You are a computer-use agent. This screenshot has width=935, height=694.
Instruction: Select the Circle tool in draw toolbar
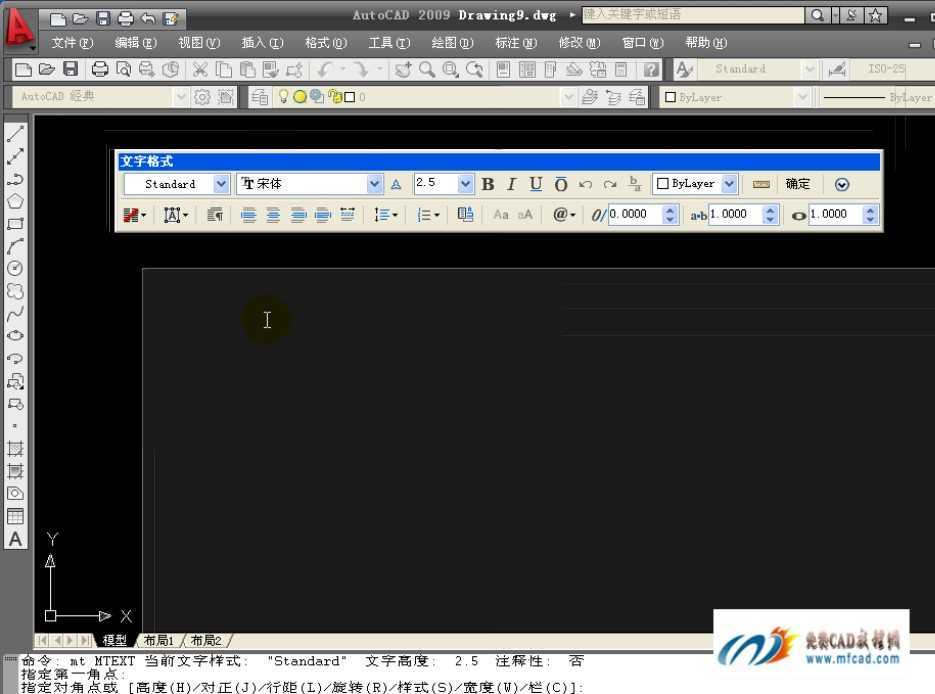pyautogui.click(x=16, y=268)
